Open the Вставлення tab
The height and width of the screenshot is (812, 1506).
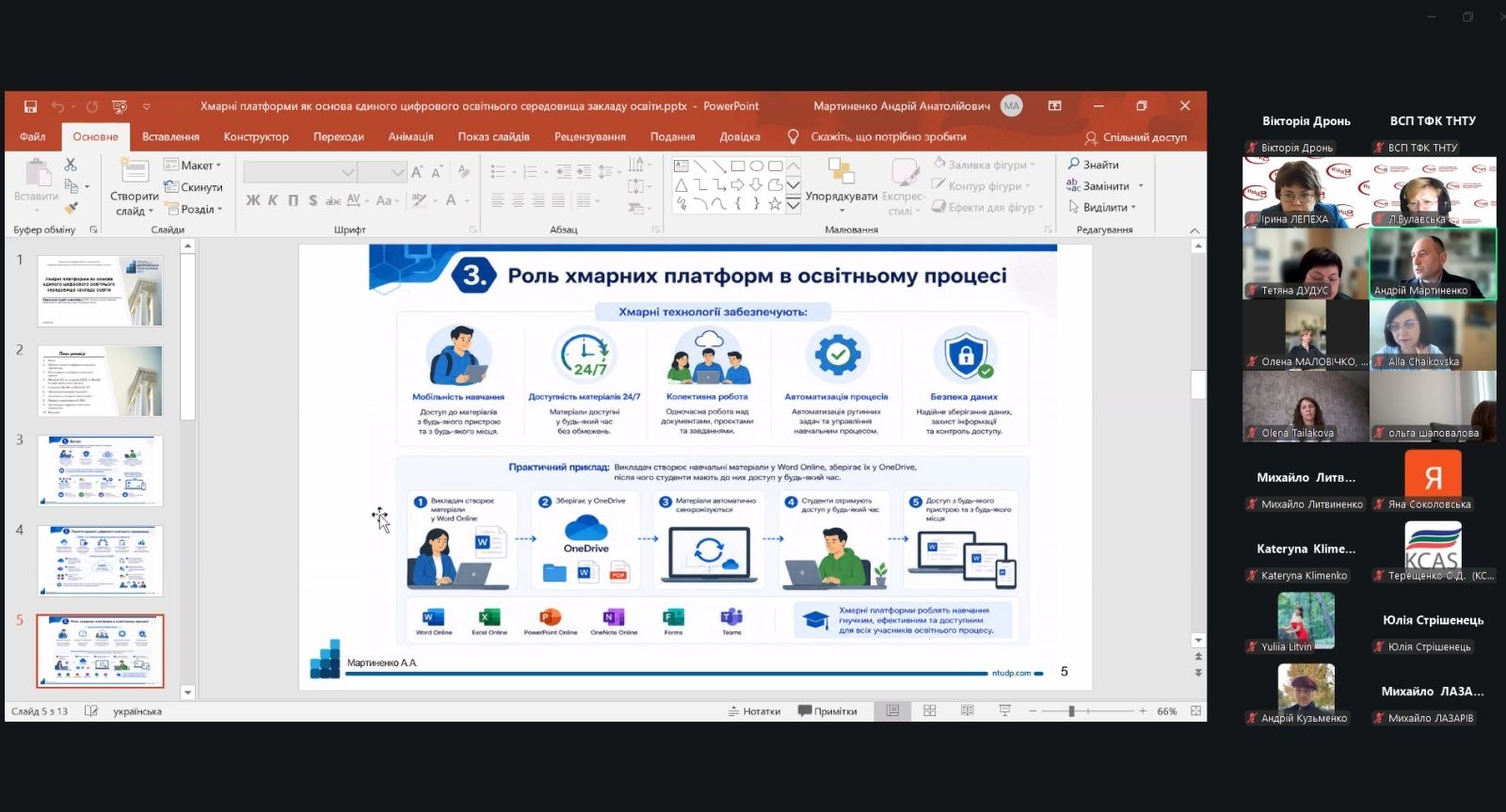pyautogui.click(x=170, y=136)
